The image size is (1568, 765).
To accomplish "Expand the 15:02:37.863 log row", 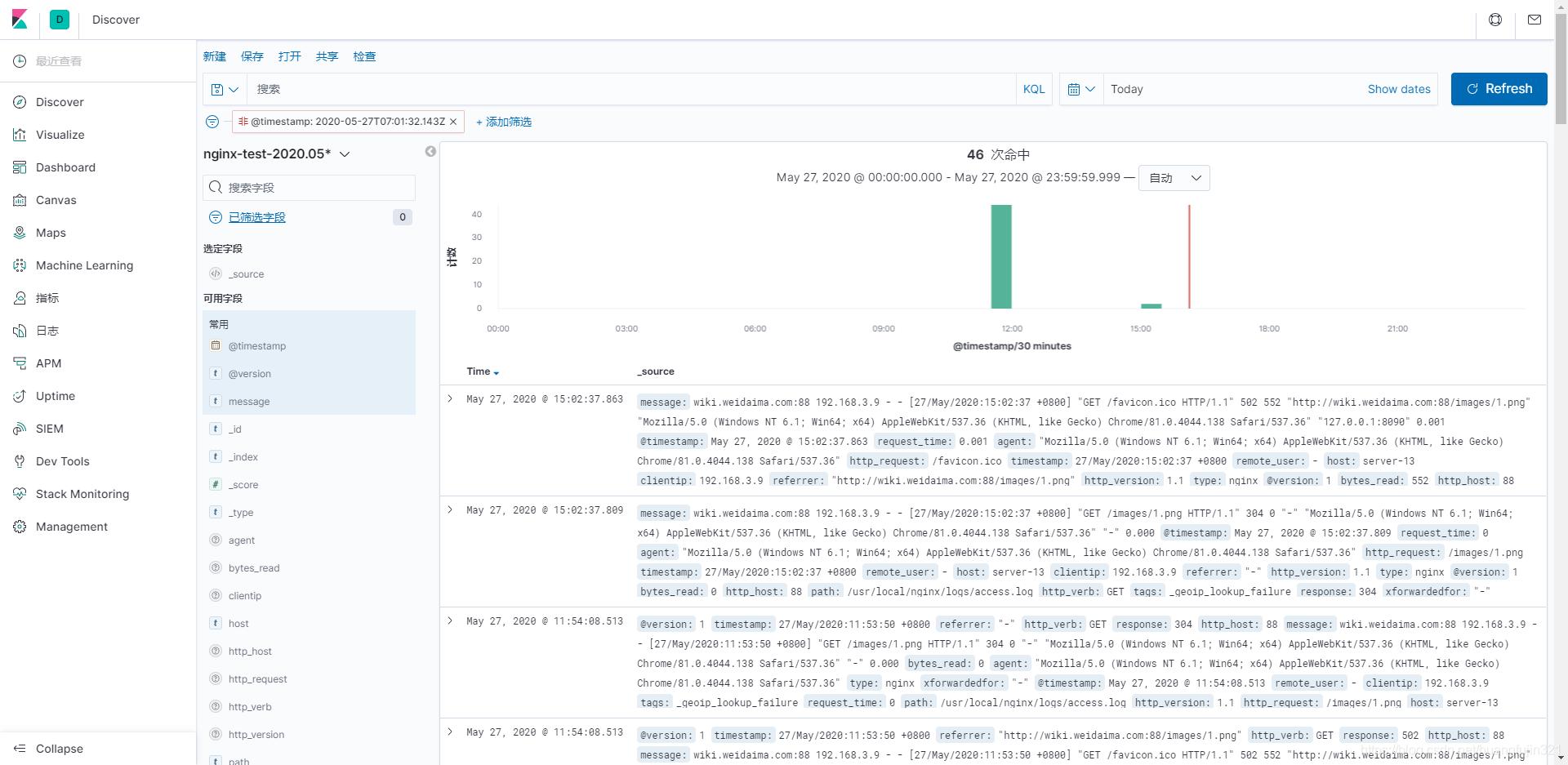I will tap(450, 399).
